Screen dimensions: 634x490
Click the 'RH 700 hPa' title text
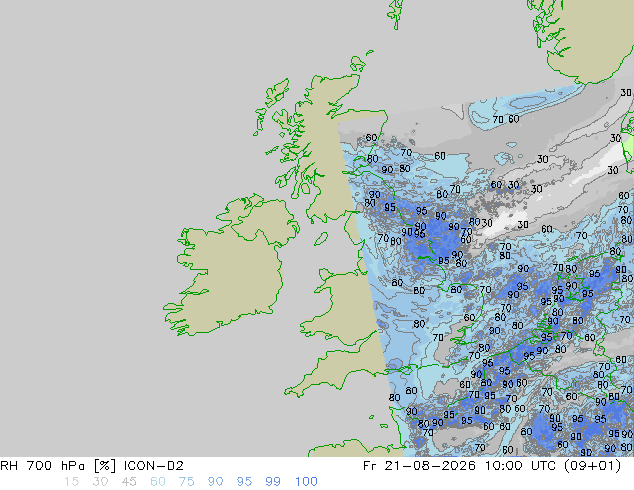pyautogui.click(x=42, y=466)
